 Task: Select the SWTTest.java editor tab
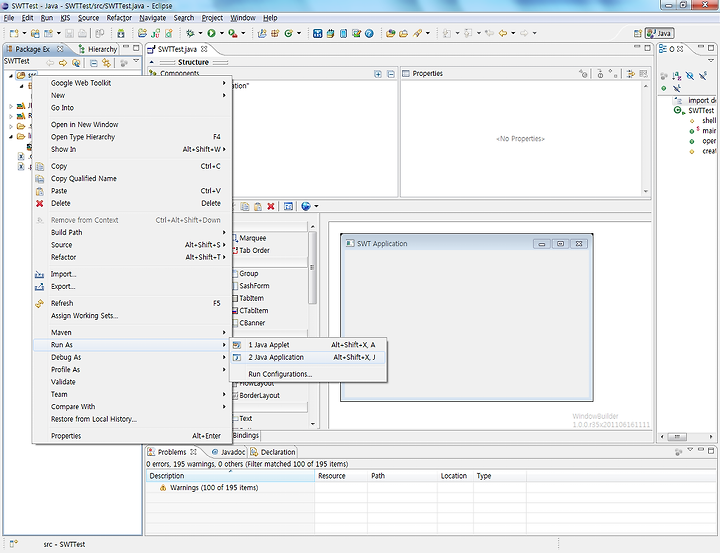[177, 49]
